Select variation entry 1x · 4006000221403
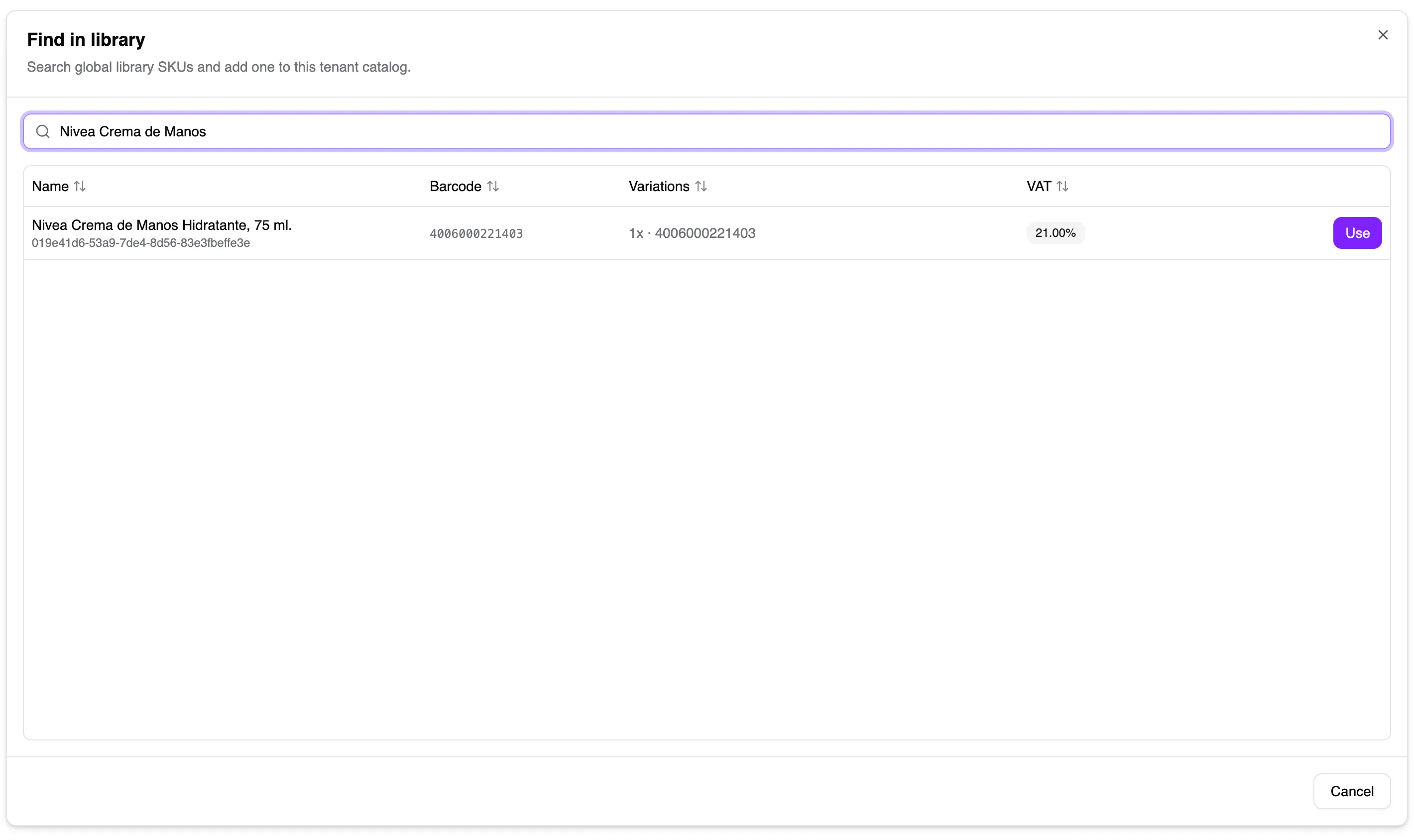This screenshot has width=1414, height=840. pyautogui.click(x=692, y=233)
